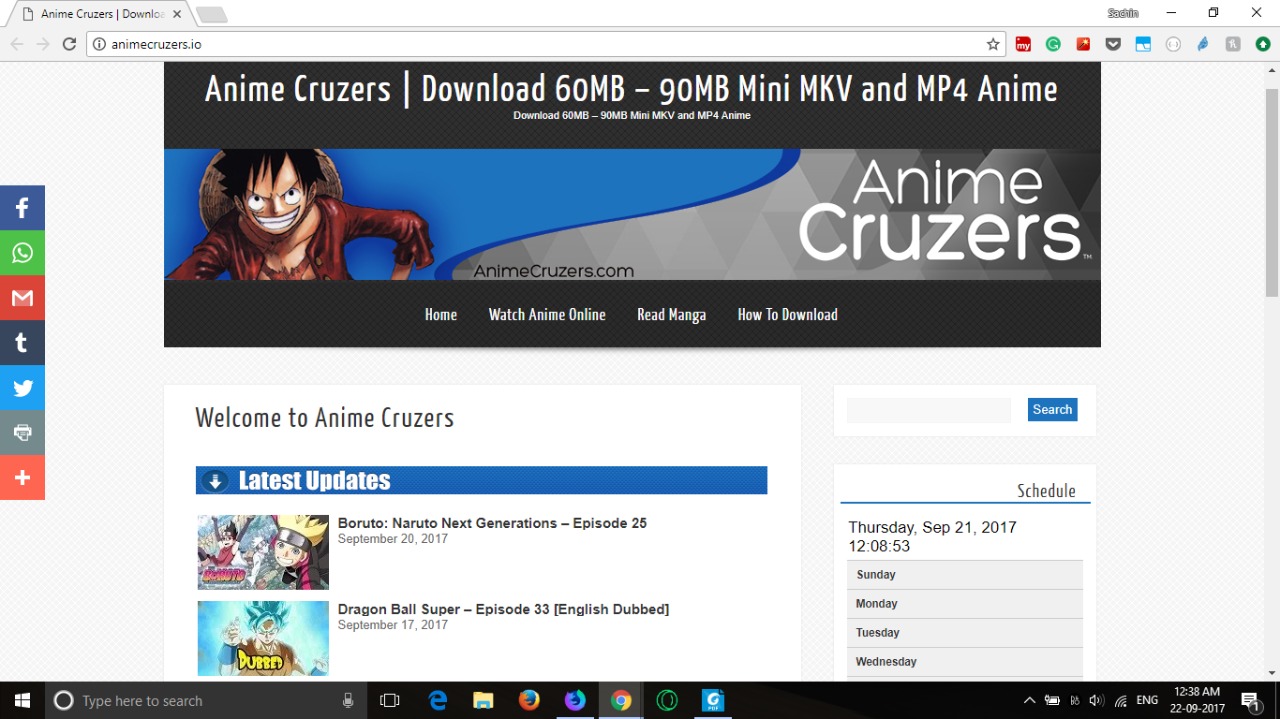Open the Home menu item
The width and height of the screenshot is (1280, 719).
tap(441, 314)
